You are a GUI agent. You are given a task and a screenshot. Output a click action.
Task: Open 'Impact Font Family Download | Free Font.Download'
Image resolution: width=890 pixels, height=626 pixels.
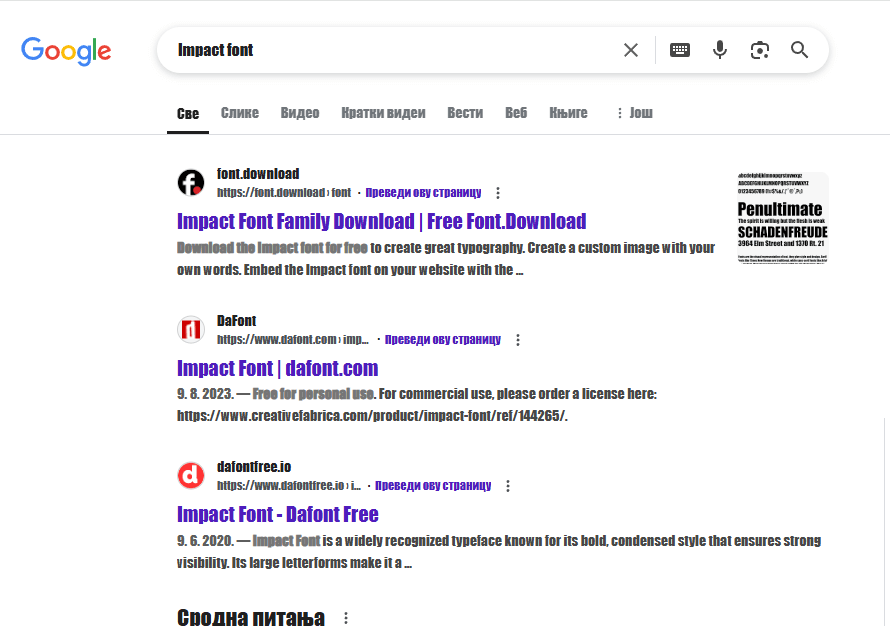pos(381,221)
